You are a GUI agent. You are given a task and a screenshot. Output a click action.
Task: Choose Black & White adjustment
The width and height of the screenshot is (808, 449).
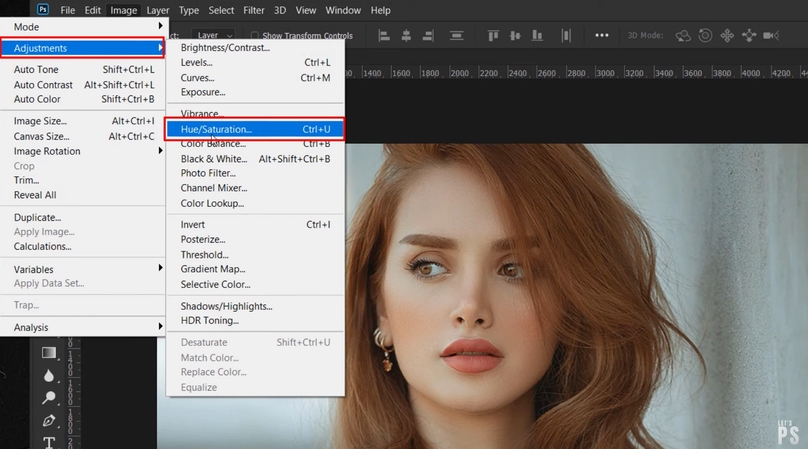(x=255, y=159)
